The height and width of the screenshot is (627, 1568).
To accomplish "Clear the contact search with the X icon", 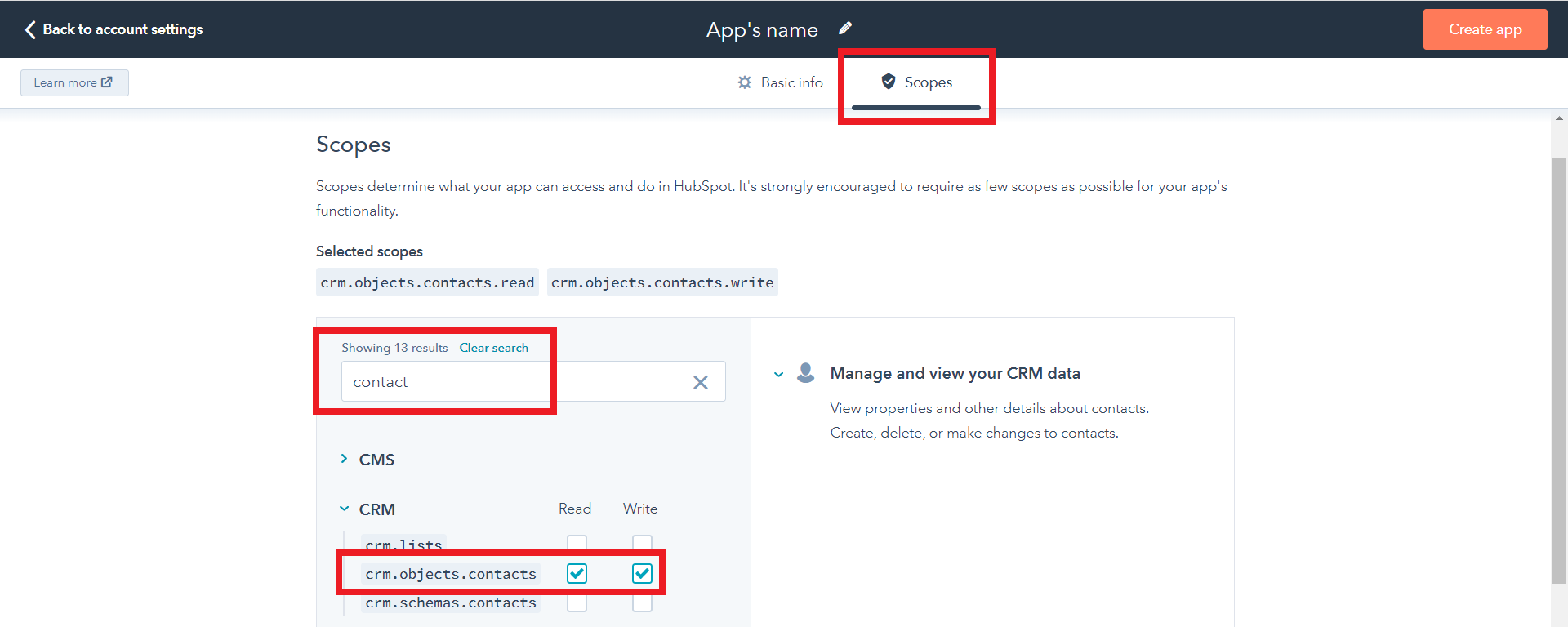I will [x=701, y=382].
